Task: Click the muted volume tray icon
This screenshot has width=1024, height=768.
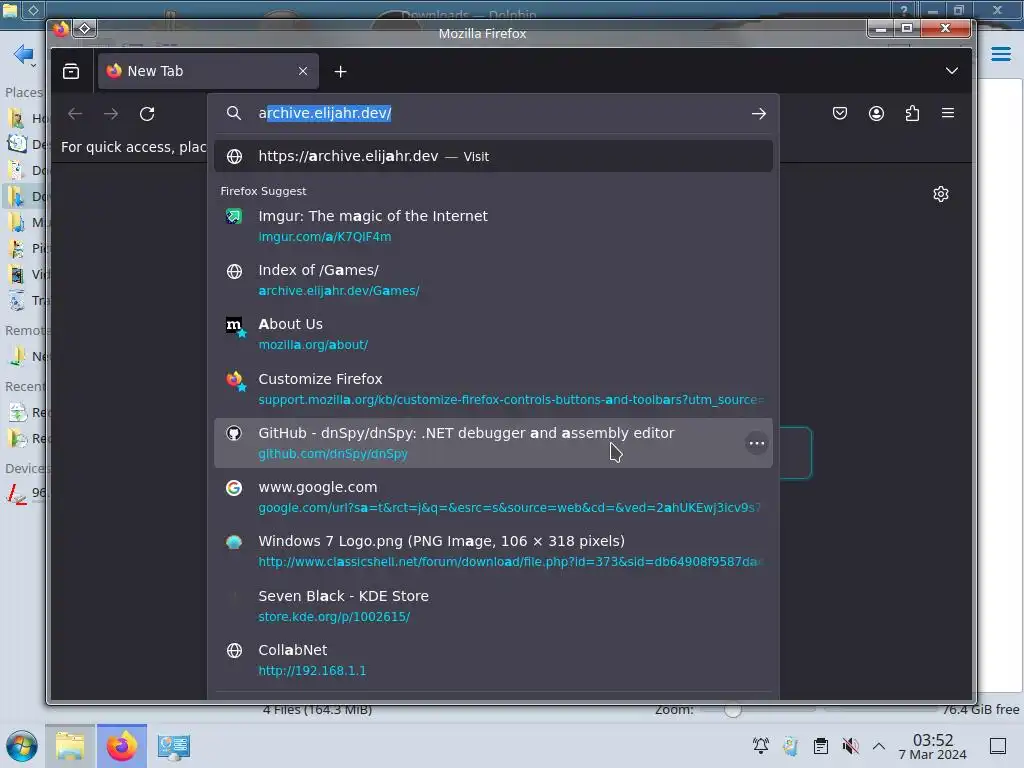Action: [850, 746]
